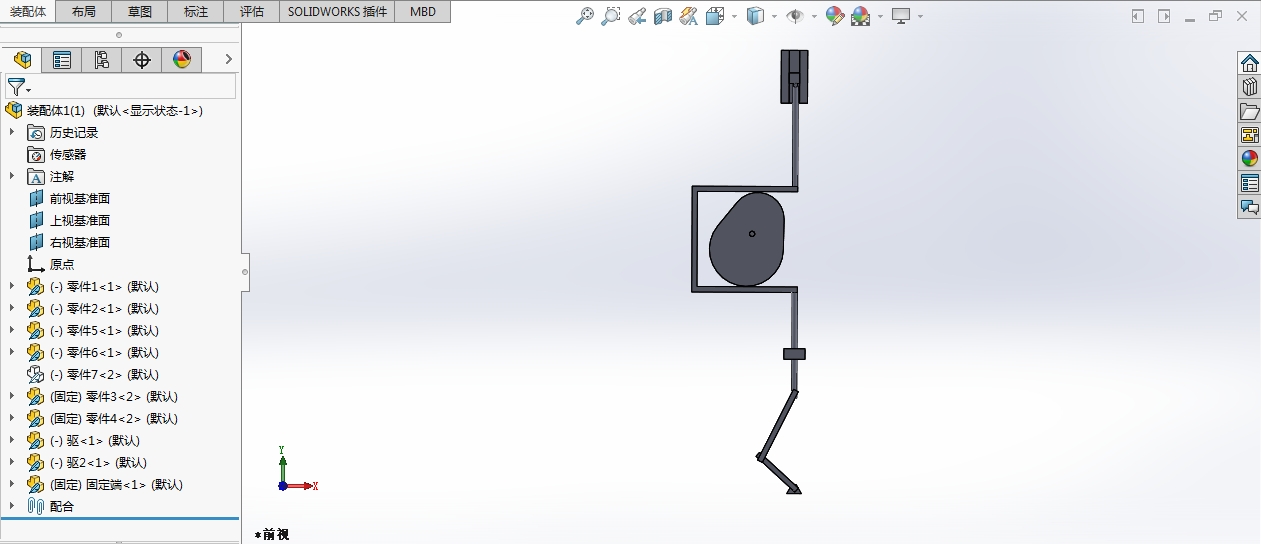This screenshot has width=1261, height=544.
Task: Switch to the DisplayManager tab
Action: coord(182,60)
